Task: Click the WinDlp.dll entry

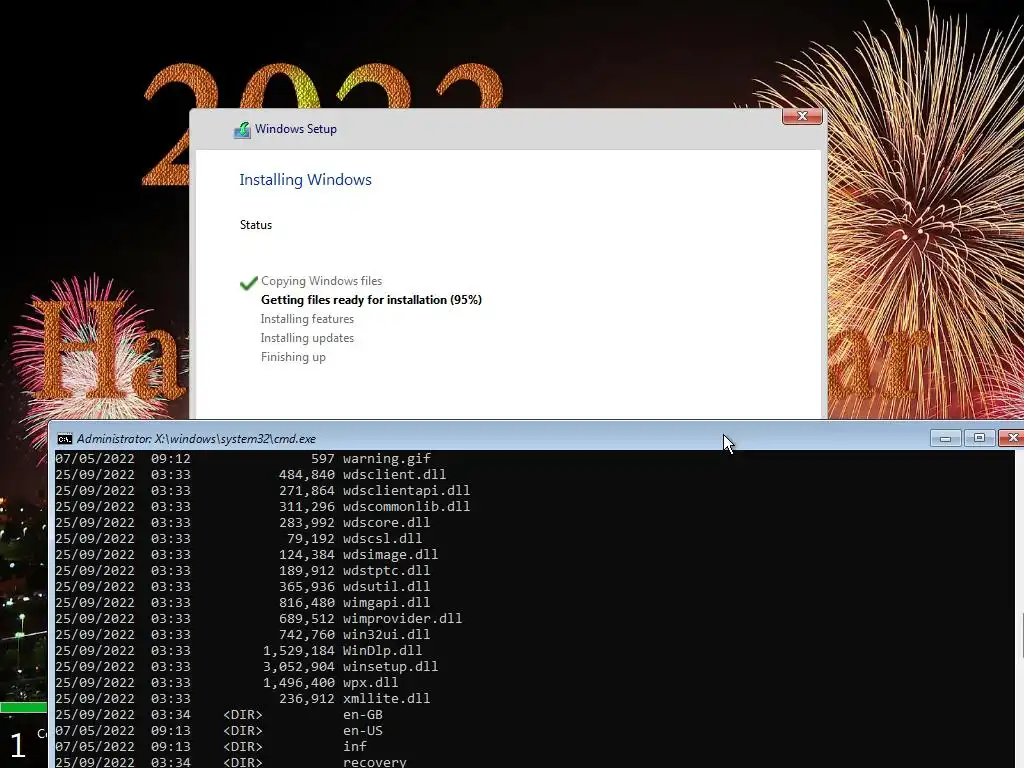Action: click(x=382, y=650)
